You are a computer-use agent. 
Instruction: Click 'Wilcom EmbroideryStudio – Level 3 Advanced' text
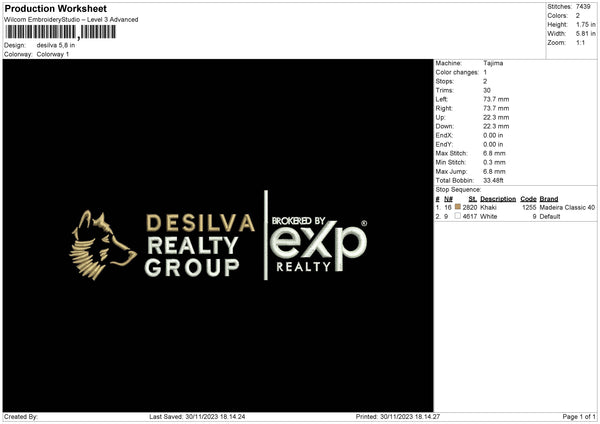[x=71, y=20]
